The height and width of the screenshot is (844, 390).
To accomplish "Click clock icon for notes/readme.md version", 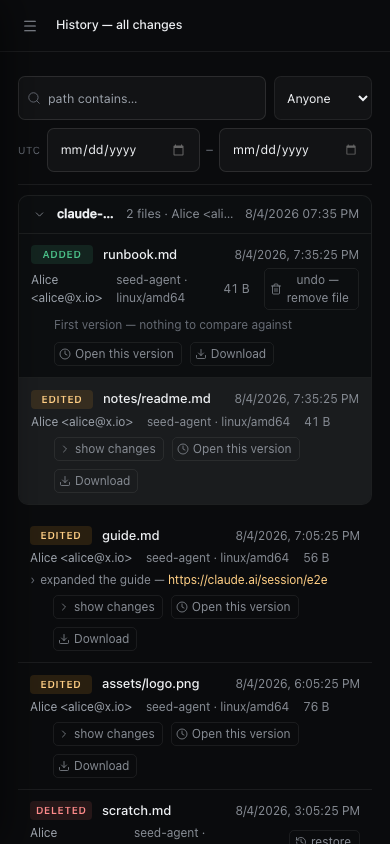I will pos(183,449).
